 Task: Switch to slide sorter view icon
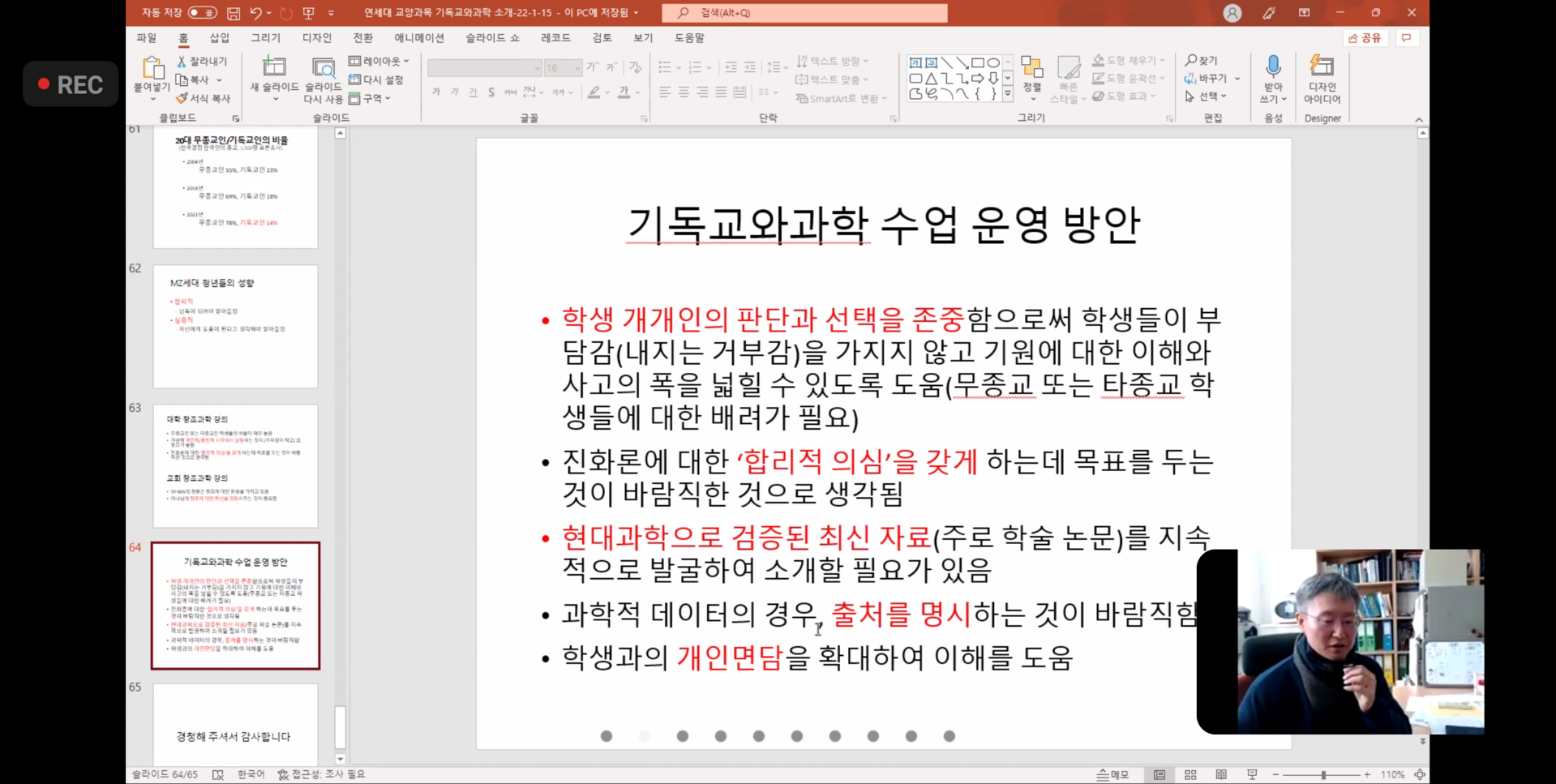(x=1190, y=775)
